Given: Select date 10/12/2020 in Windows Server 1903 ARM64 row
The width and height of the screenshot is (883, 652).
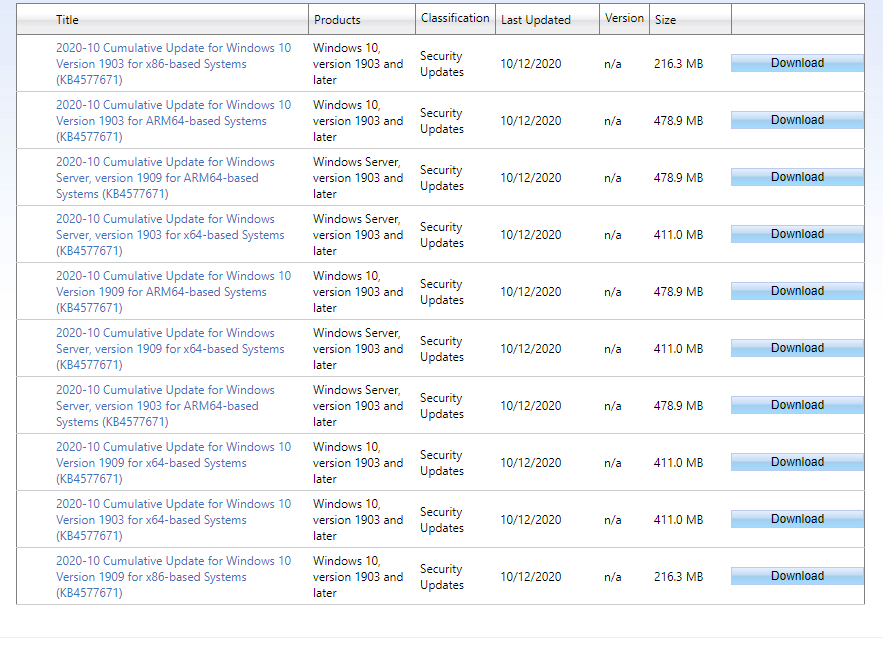Looking at the screenshot, I should click(530, 405).
